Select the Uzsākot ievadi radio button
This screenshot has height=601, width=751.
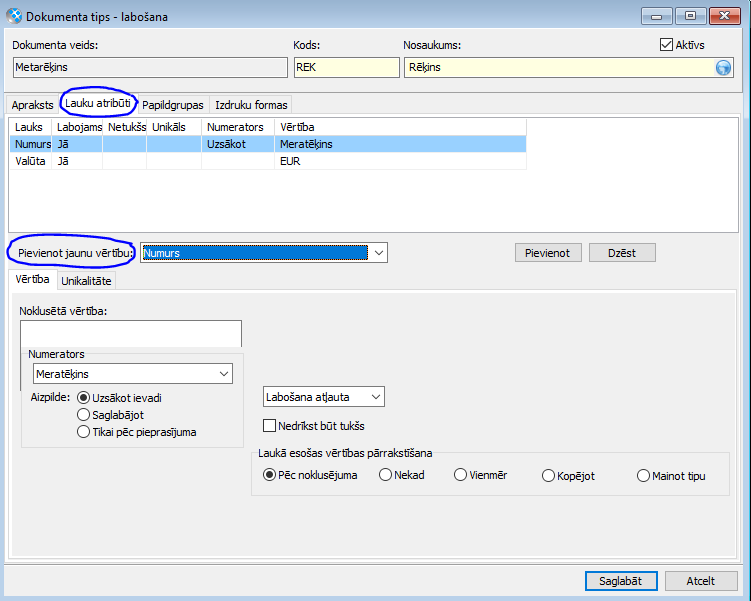pyautogui.click(x=83, y=398)
